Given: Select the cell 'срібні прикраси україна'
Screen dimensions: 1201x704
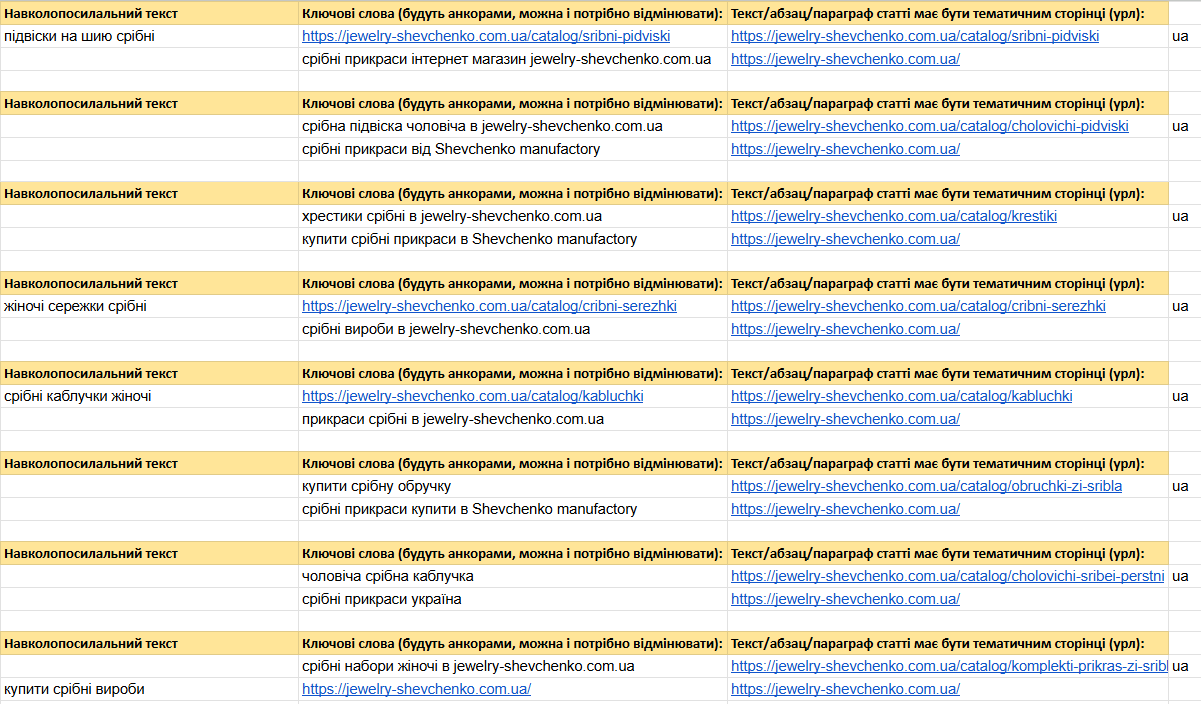Looking at the screenshot, I should coord(513,599).
